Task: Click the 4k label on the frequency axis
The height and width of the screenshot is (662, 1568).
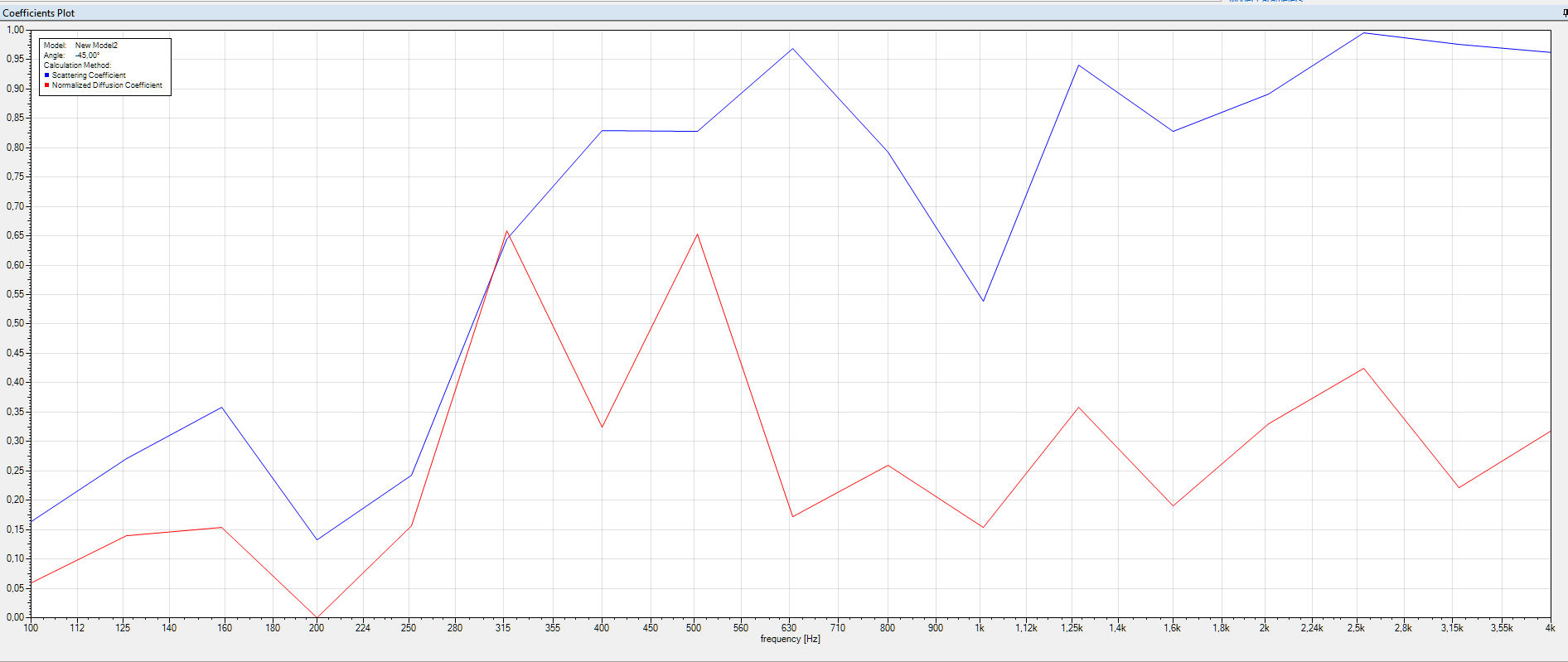Action: pyautogui.click(x=1550, y=628)
